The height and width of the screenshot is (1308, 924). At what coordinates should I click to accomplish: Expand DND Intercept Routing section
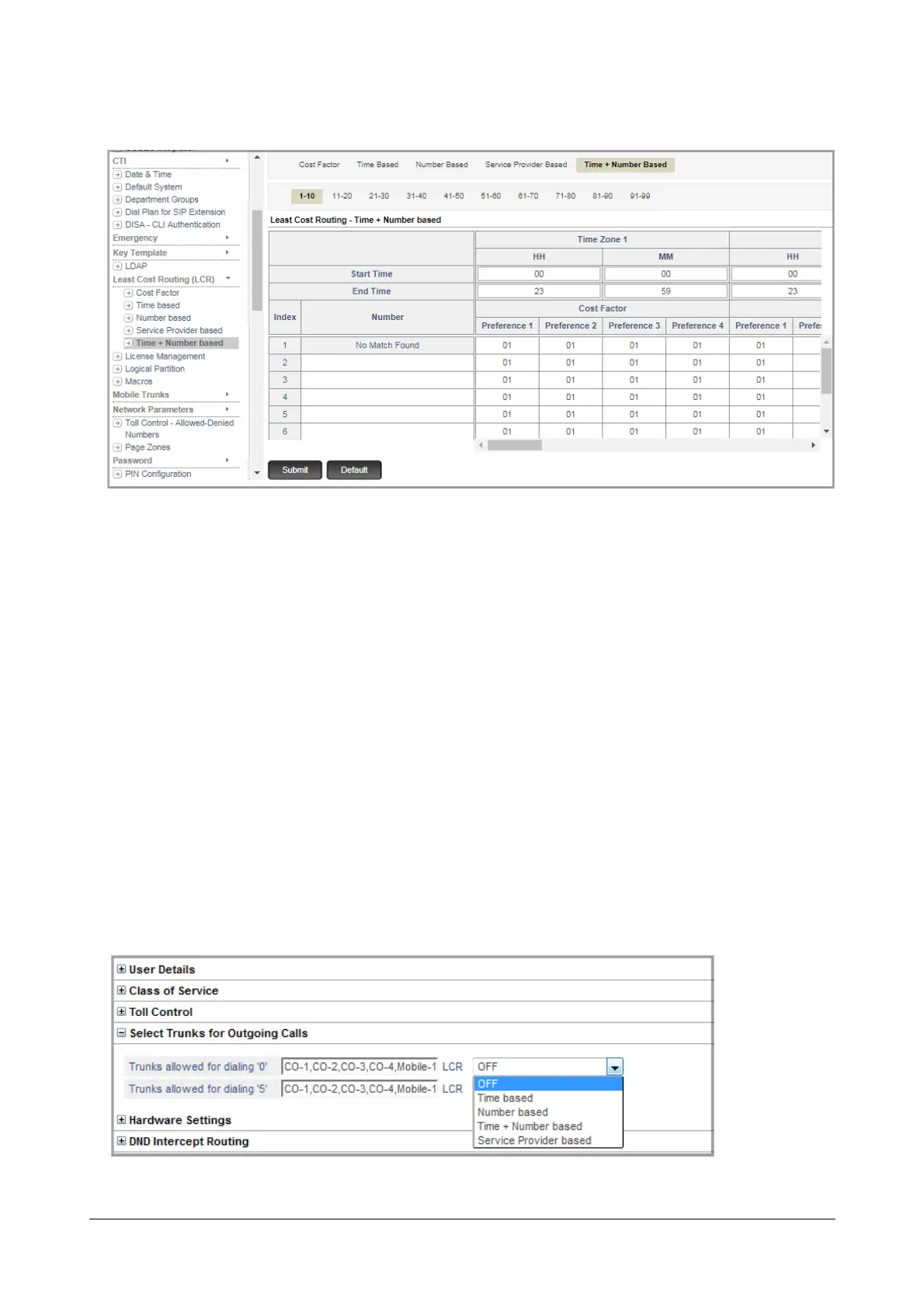coord(121,1141)
